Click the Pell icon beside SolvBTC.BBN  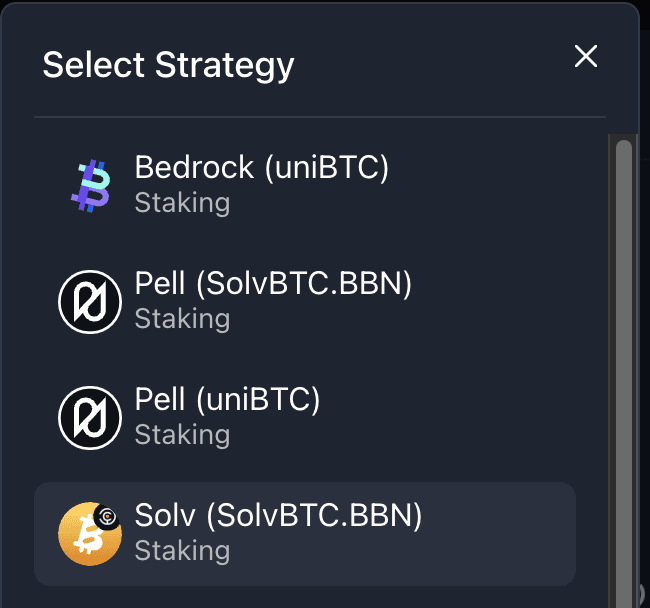pyautogui.click(x=90, y=301)
